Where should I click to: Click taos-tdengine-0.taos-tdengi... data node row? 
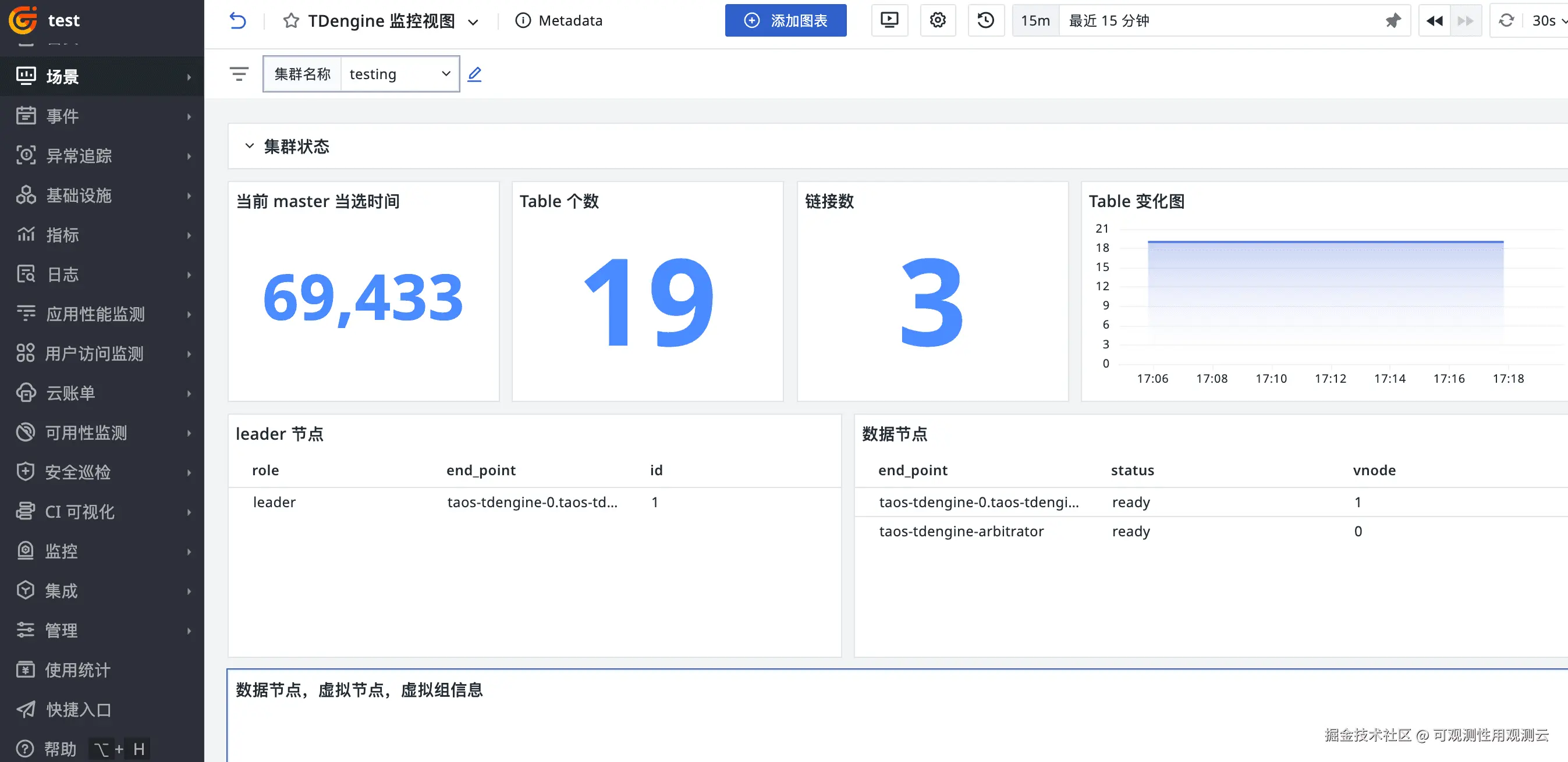click(x=1211, y=502)
